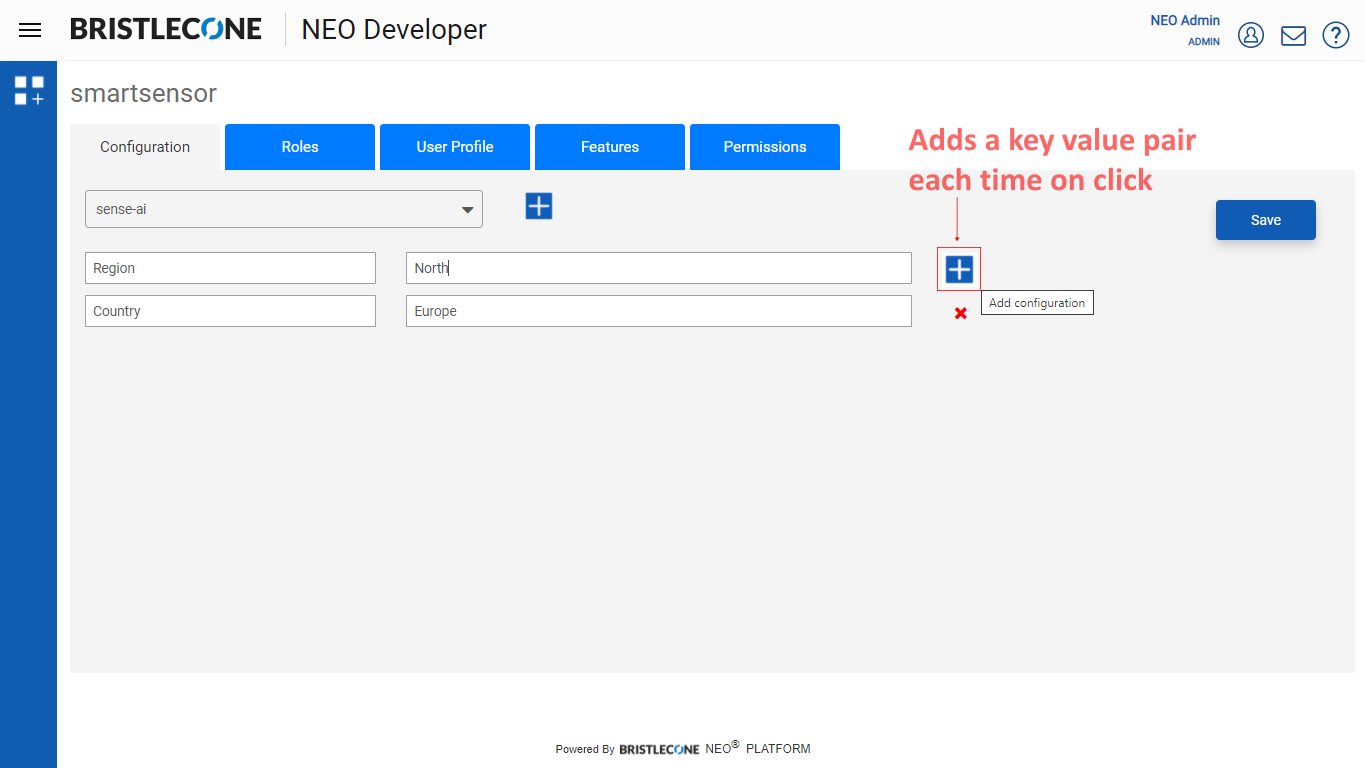Click the Add configuration tooltip
1366x768 pixels.
coord(1037,303)
